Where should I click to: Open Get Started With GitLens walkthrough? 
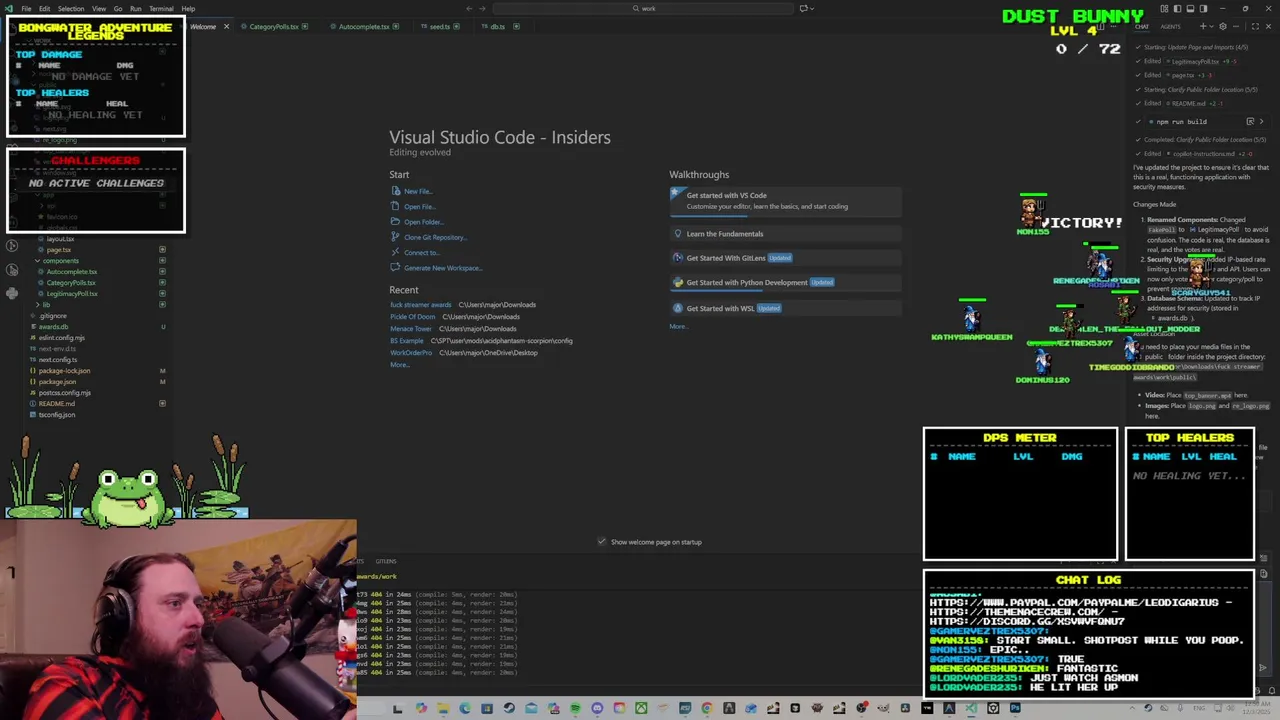pyautogui.click(x=786, y=258)
